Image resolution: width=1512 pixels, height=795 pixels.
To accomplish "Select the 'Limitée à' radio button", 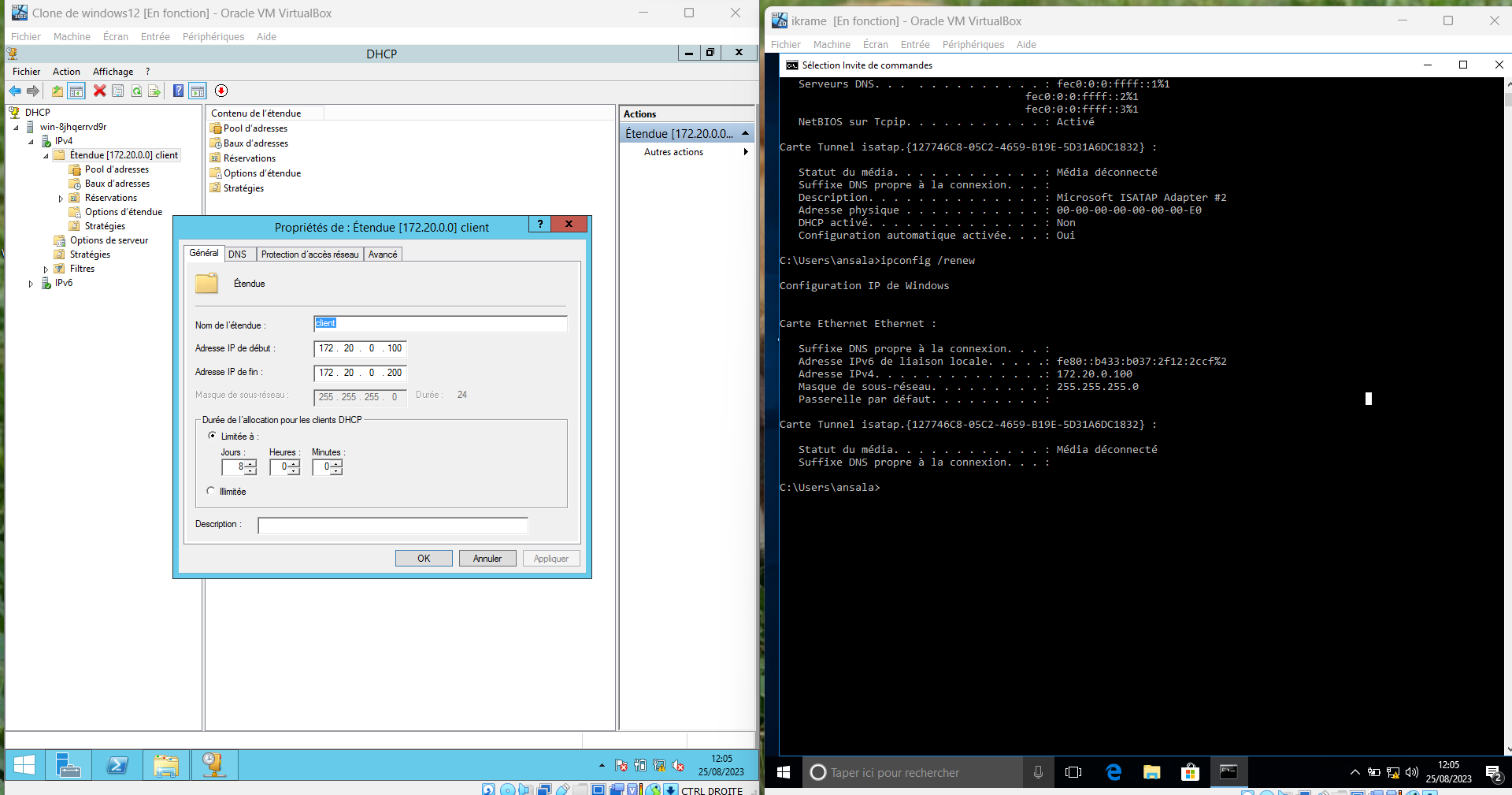I will point(213,436).
